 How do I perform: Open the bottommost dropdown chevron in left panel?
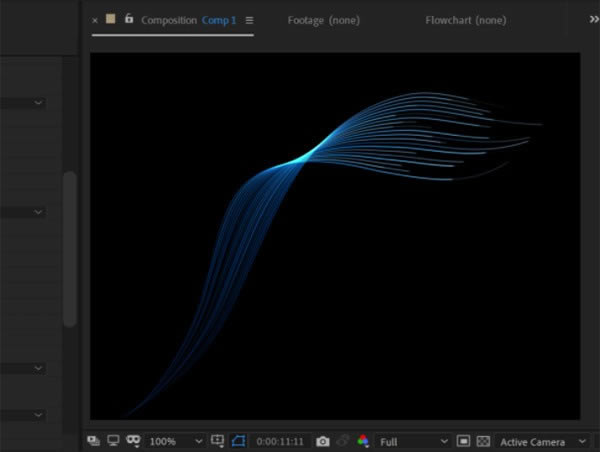click(x=38, y=414)
